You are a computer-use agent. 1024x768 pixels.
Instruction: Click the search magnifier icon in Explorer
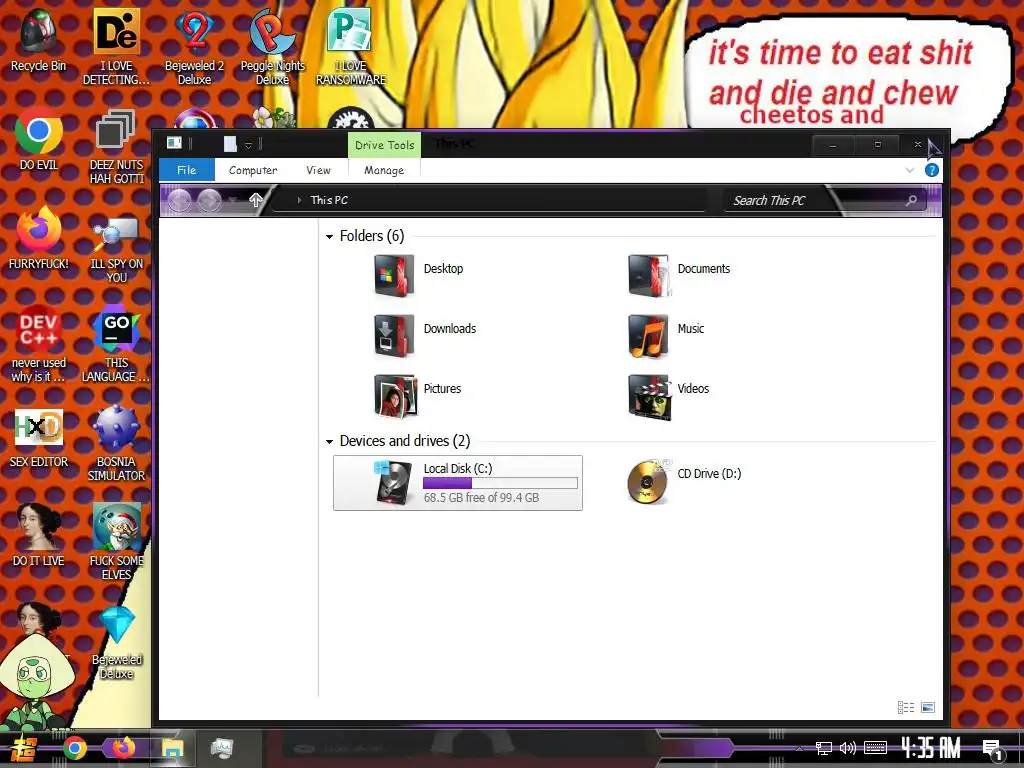click(911, 200)
